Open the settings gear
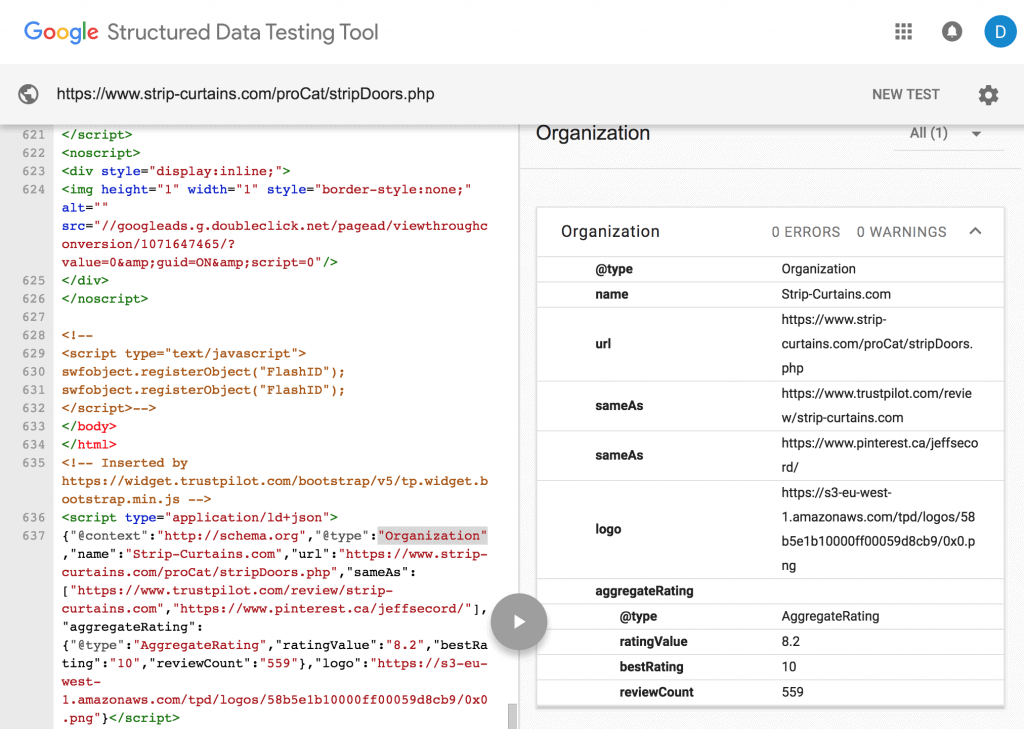1024x729 pixels. (x=988, y=95)
